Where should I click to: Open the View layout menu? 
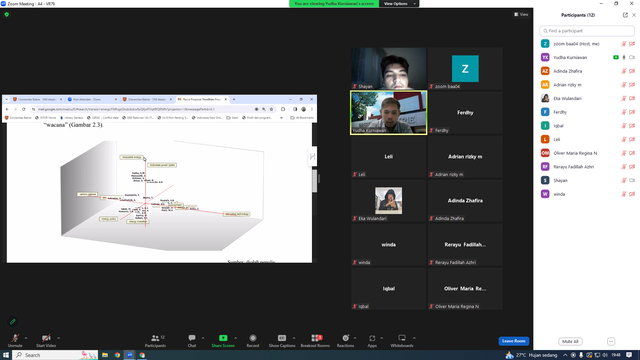click(x=521, y=14)
